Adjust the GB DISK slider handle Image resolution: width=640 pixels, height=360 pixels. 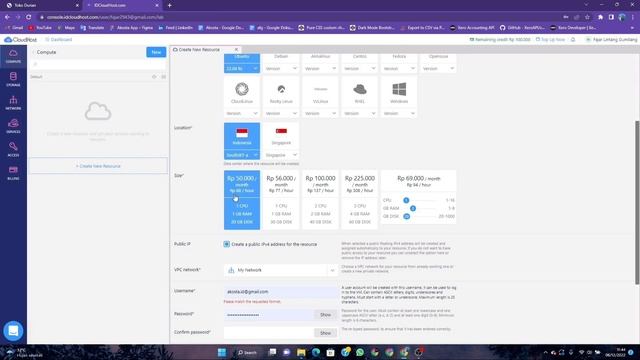point(407,216)
